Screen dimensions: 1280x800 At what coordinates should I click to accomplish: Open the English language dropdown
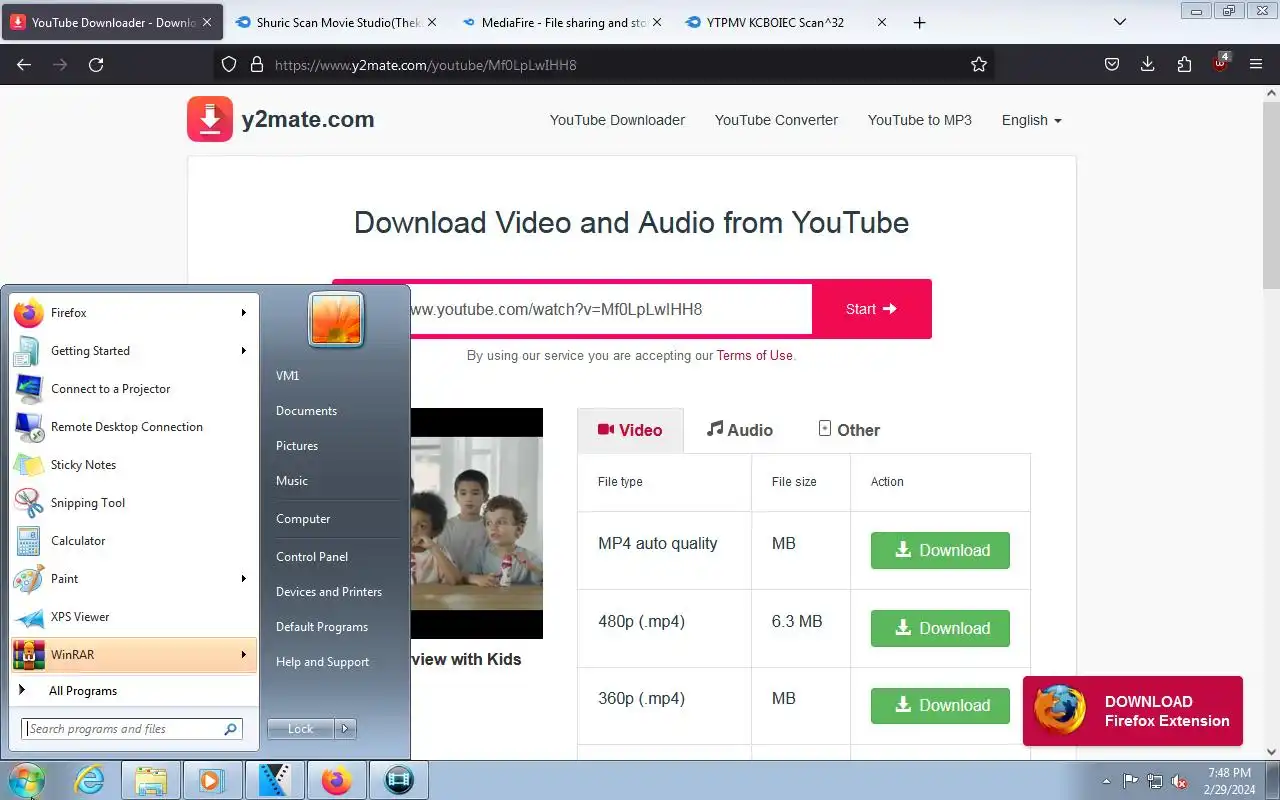pos(1031,120)
